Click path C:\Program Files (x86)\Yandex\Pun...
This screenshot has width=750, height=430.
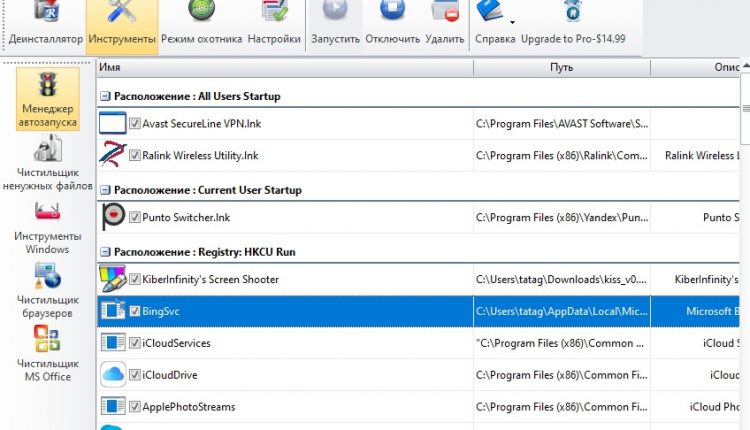(562, 217)
